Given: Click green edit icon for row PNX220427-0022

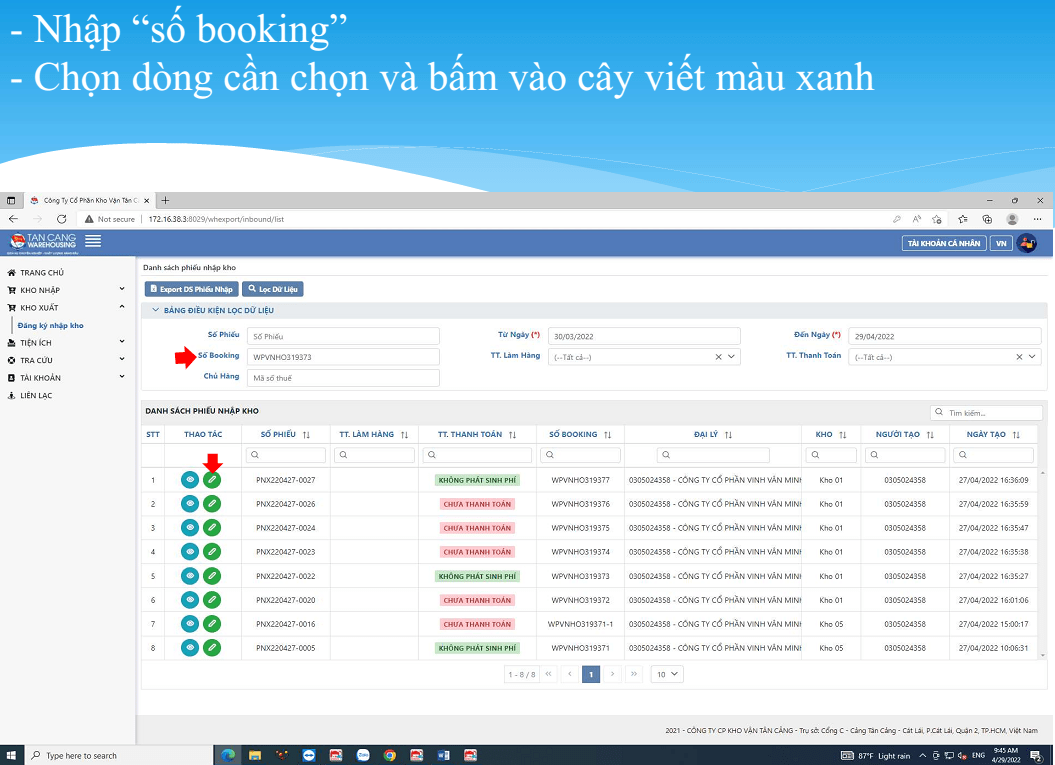Looking at the screenshot, I should (212, 576).
